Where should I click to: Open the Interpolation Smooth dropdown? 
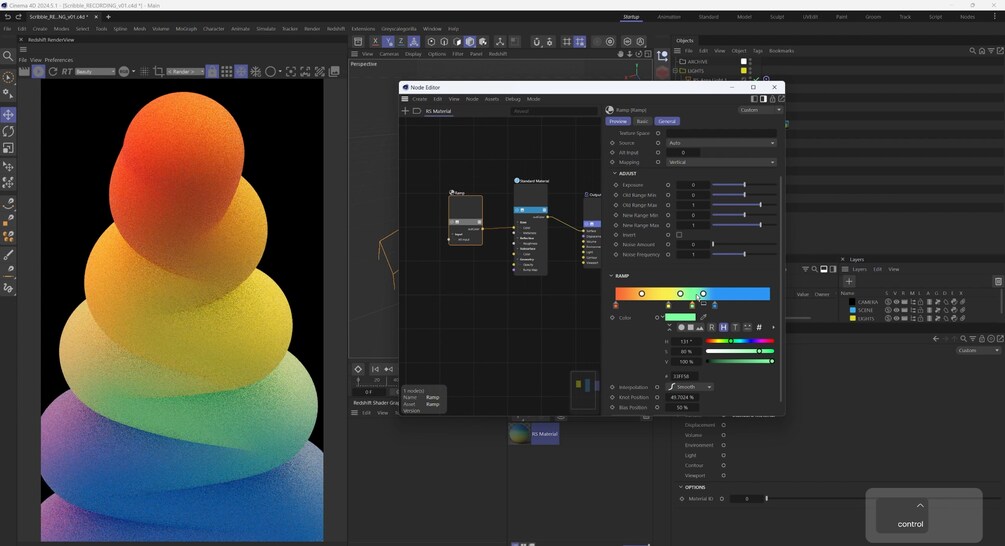click(x=690, y=387)
